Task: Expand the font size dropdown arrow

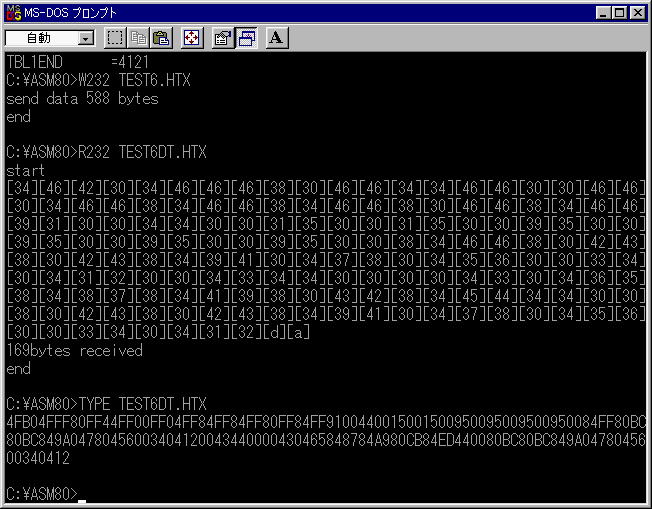Action: tap(85, 38)
